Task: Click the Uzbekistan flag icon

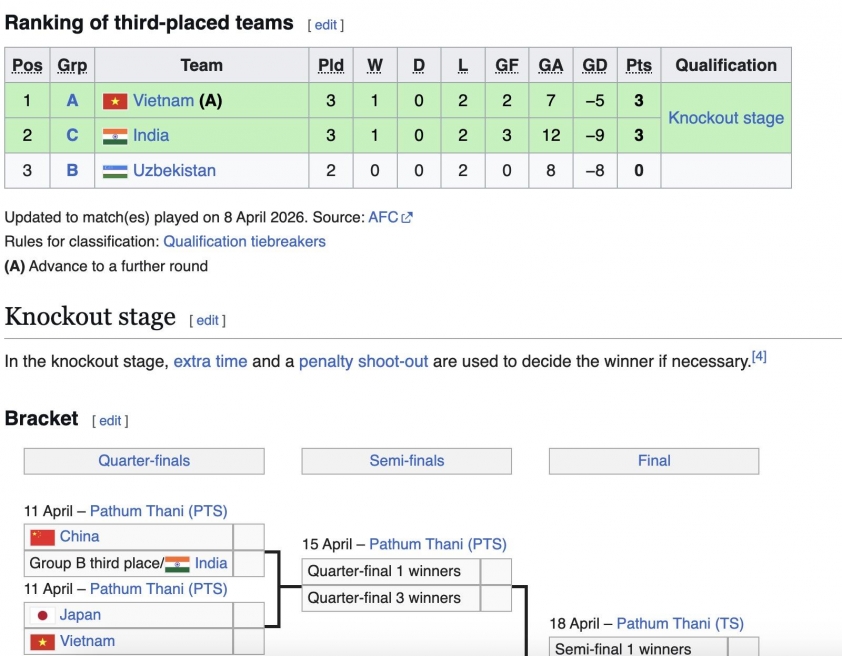Action: (115, 171)
